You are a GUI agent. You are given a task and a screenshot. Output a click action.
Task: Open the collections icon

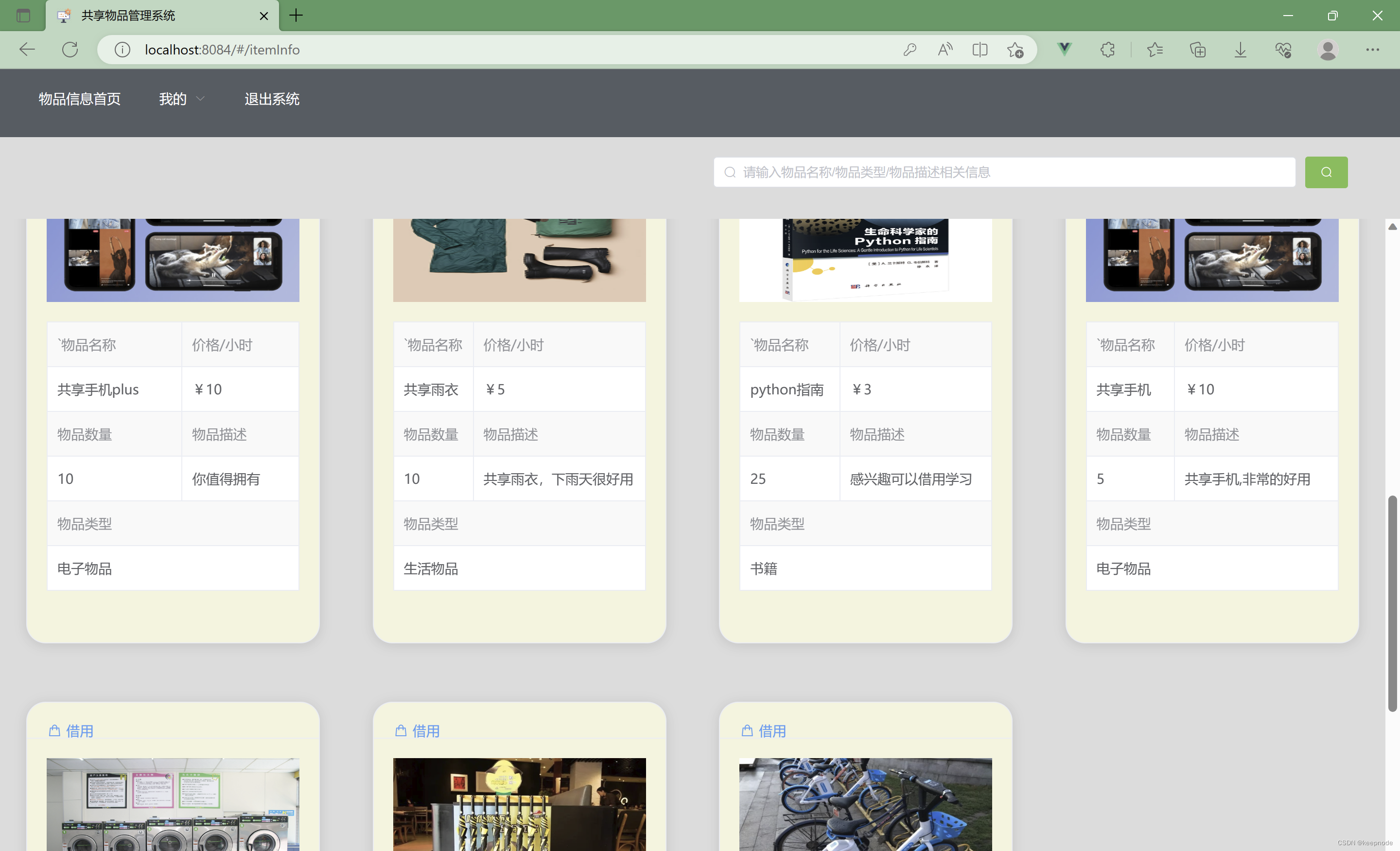(x=1198, y=50)
